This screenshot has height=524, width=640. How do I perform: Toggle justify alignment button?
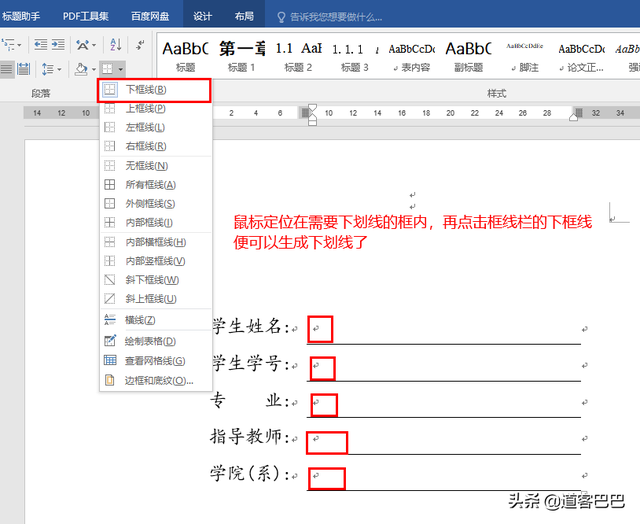[7, 69]
